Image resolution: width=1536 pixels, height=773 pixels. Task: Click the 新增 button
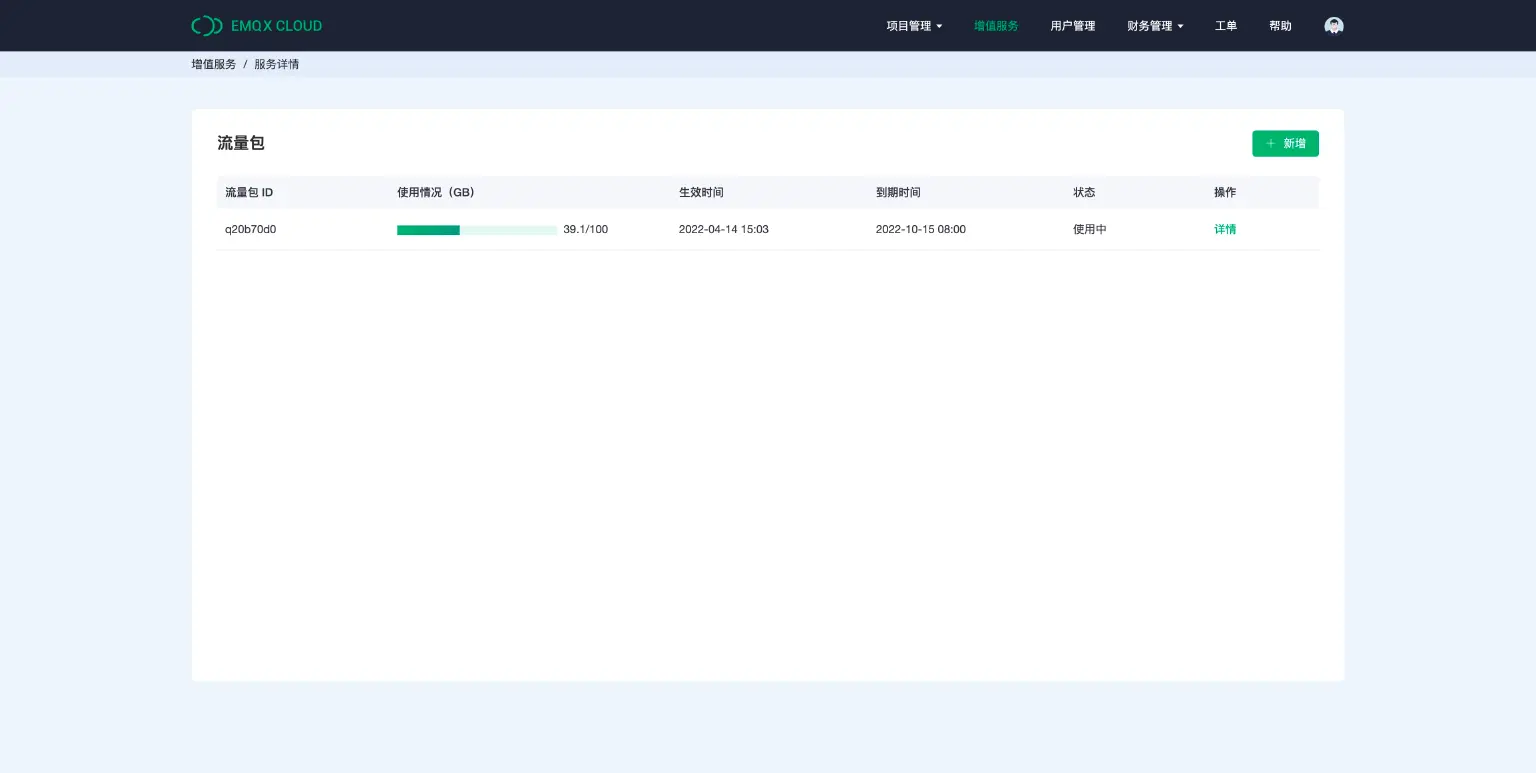pyautogui.click(x=1285, y=143)
